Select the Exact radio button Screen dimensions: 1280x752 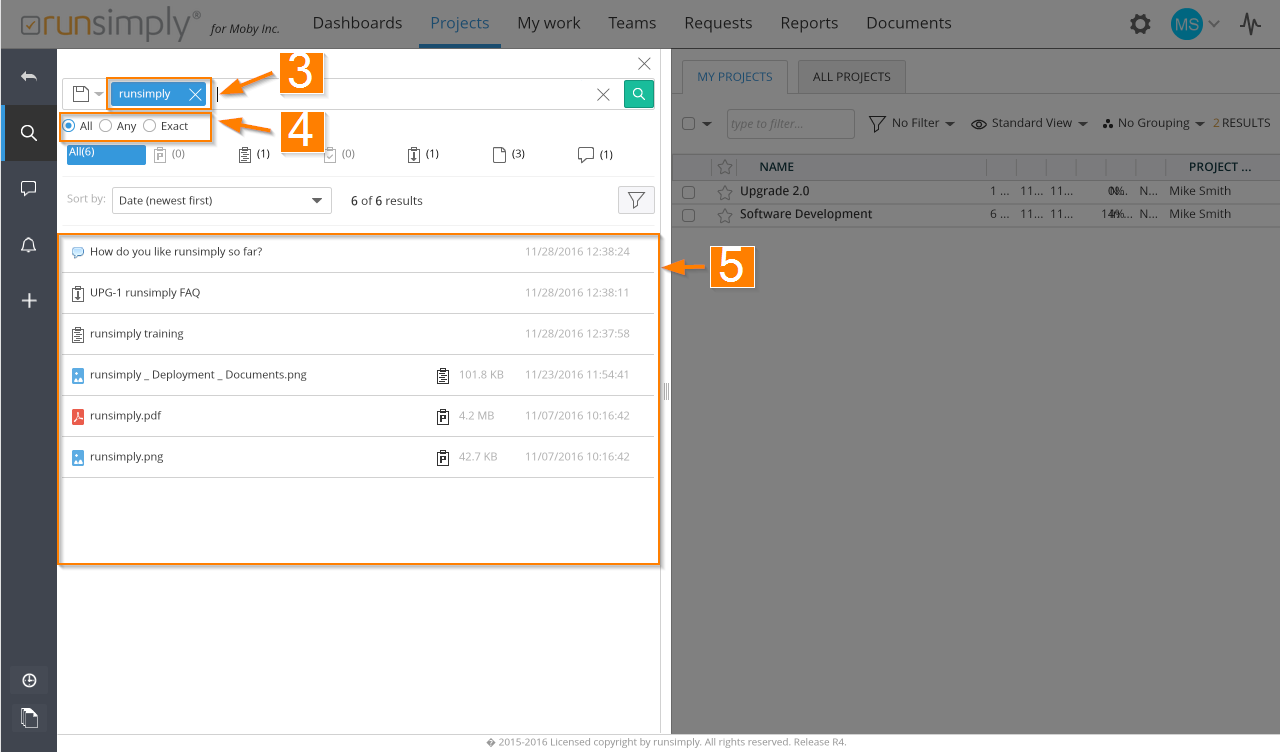(150, 126)
